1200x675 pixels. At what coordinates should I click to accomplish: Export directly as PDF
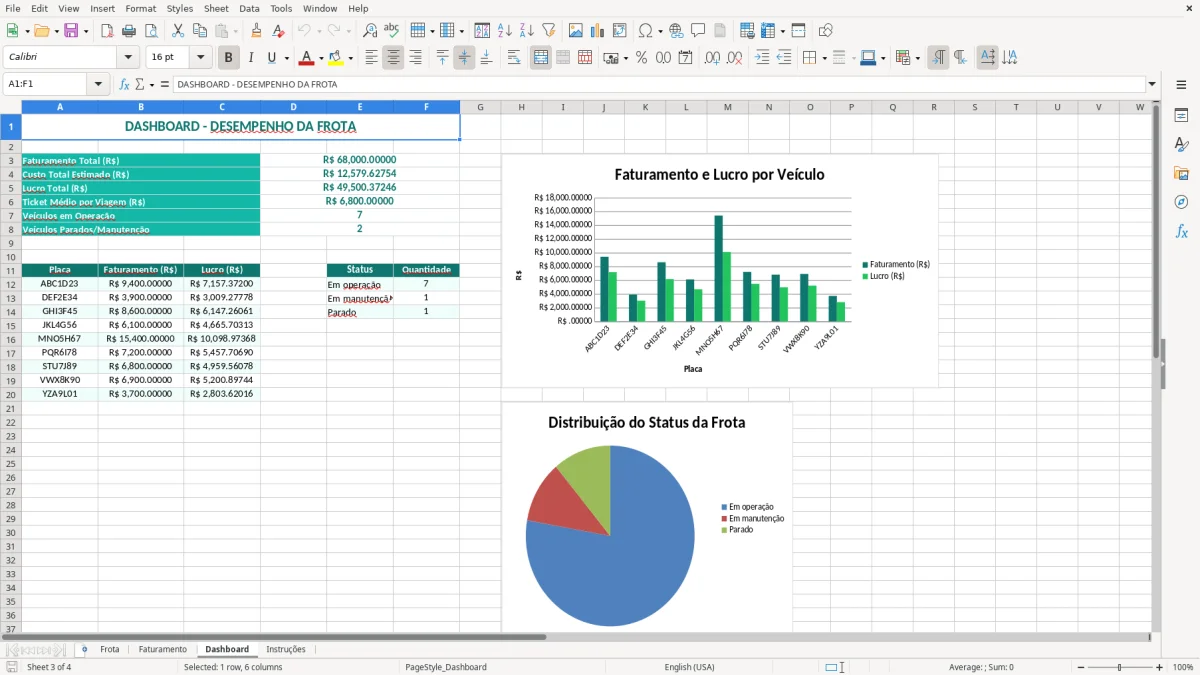pyautogui.click(x=107, y=31)
